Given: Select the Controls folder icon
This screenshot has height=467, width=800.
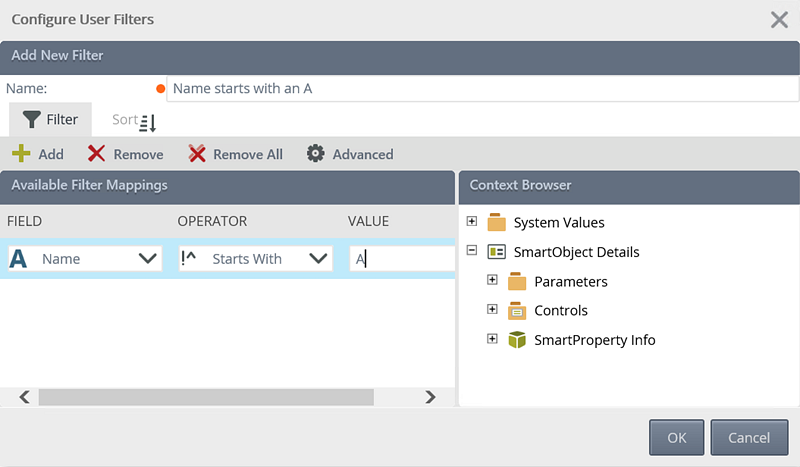Looking at the screenshot, I should (x=517, y=311).
